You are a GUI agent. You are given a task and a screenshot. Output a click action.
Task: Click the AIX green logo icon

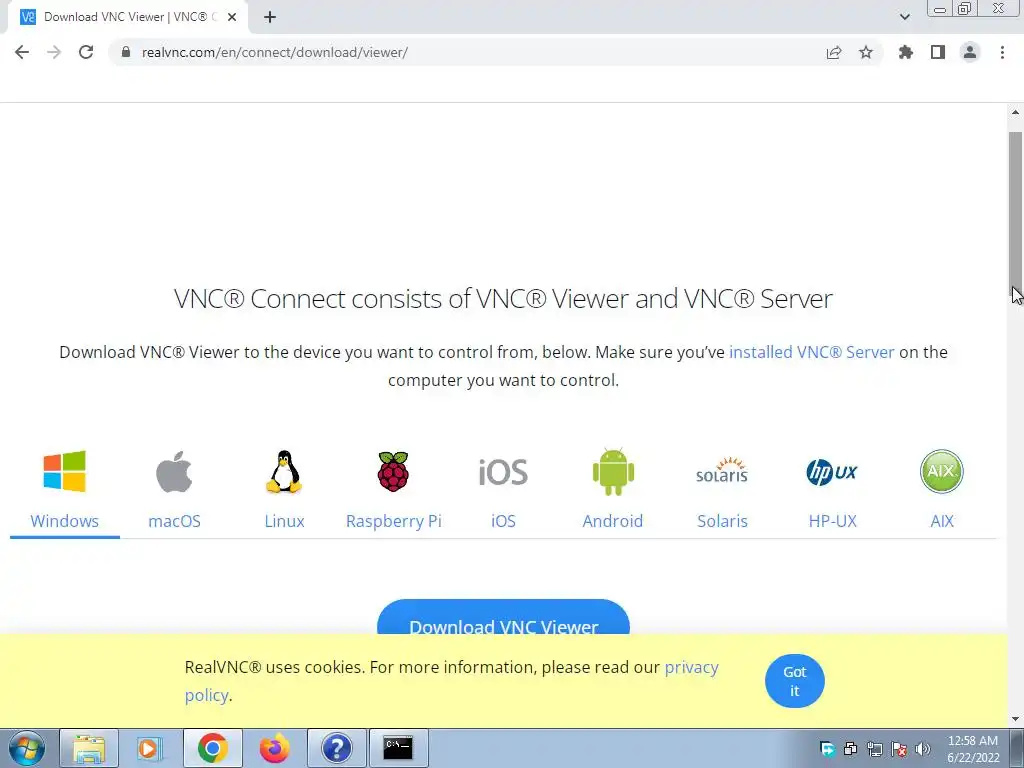[x=942, y=471]
